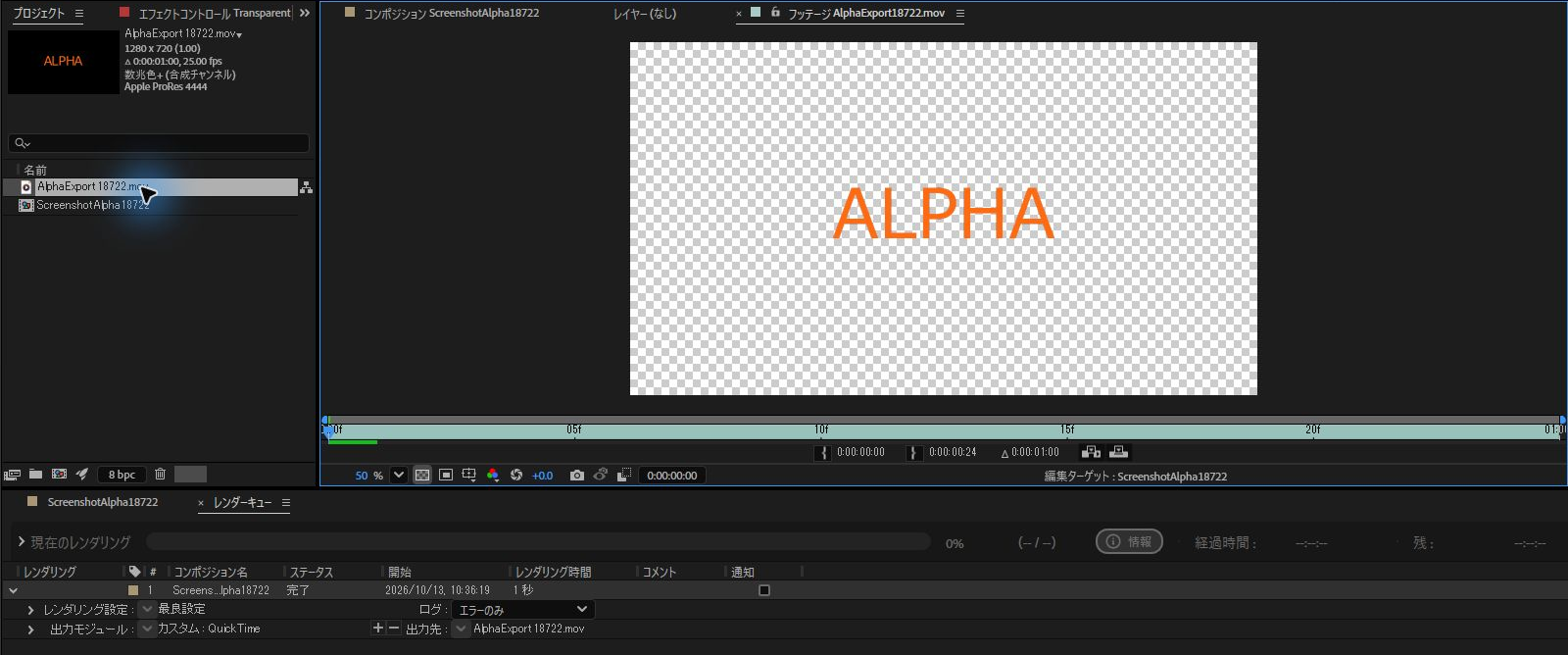Click the gray color swatch in Project footer
This screenshot has height=655, width=1568.
tap(190, 475)
